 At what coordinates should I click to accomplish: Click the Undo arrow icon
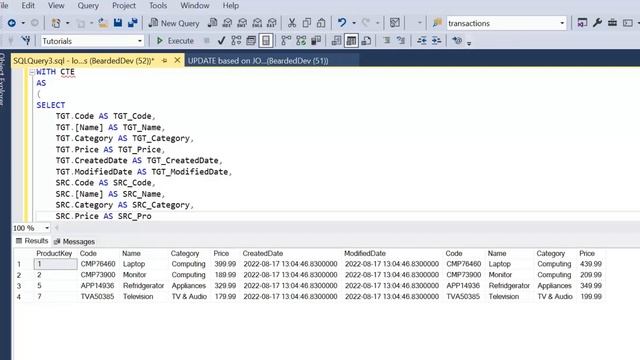pyautogui.click(x=342, y=23)
